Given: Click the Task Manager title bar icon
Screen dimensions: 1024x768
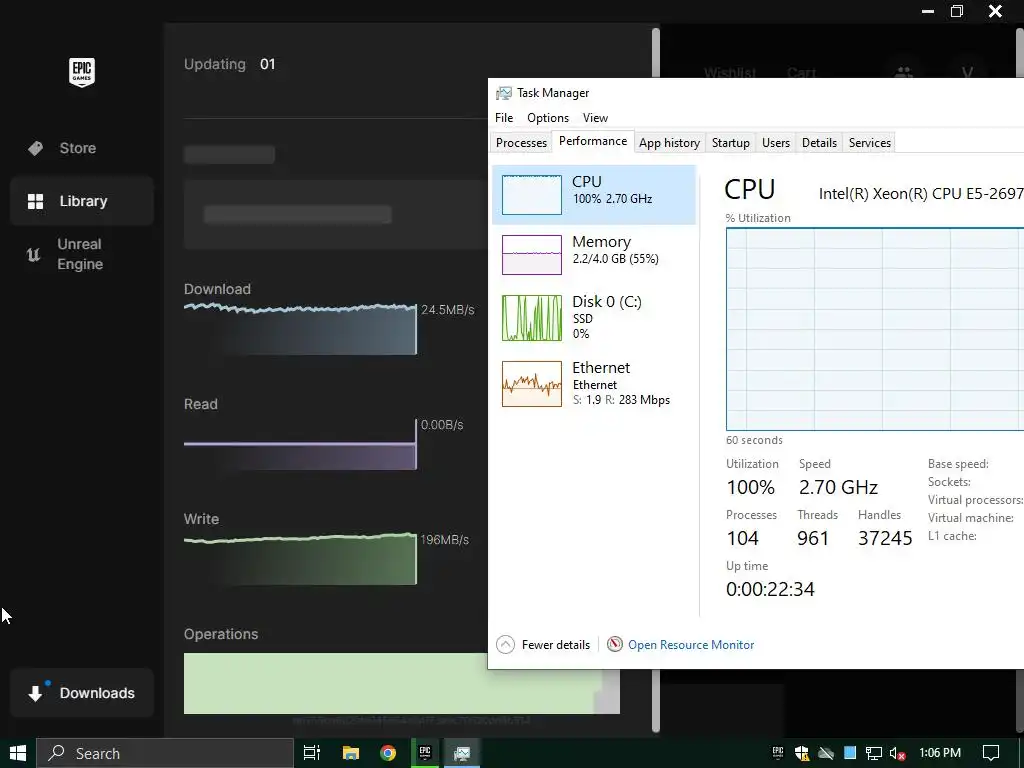Looking at the screenshot, I should pos(504,93).
